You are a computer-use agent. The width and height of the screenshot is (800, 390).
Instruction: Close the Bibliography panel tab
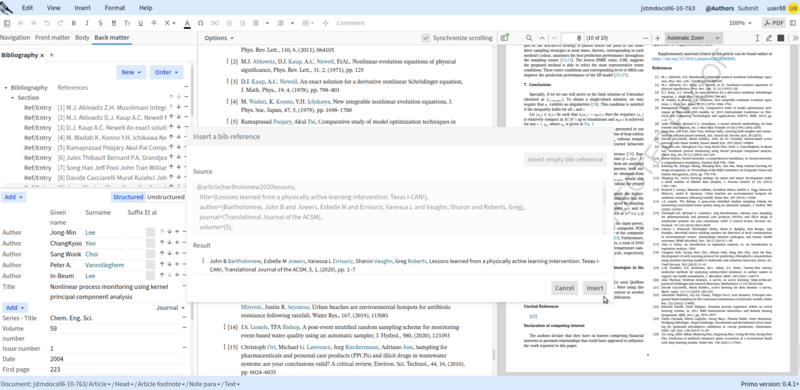point(42,55)
